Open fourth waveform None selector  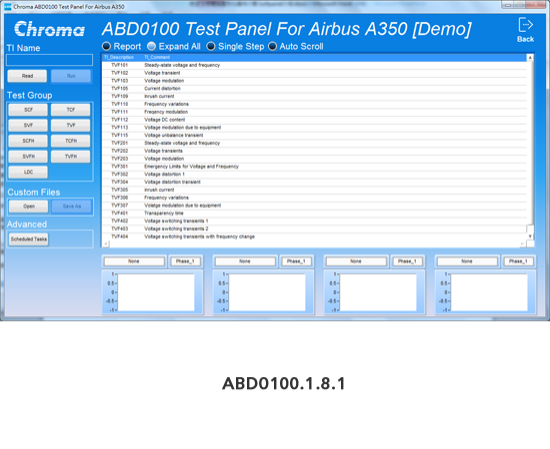coord(467,261)
